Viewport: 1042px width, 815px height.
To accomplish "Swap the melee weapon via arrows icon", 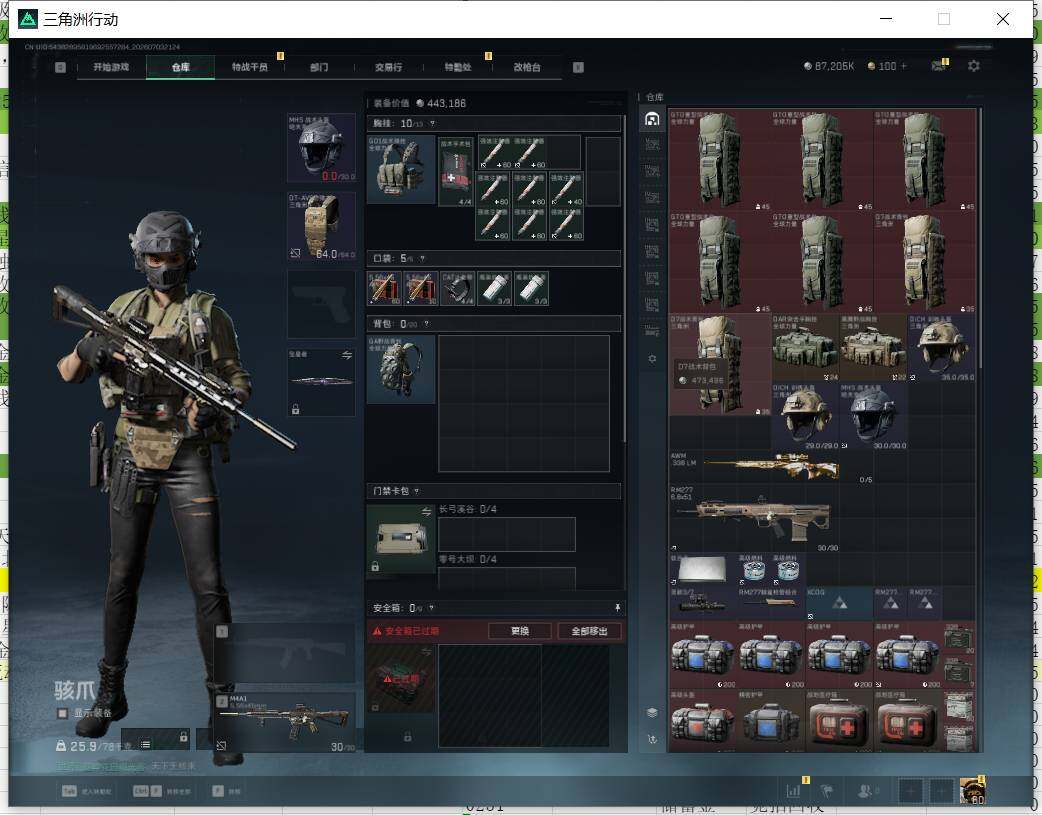I will click(347, 356).
